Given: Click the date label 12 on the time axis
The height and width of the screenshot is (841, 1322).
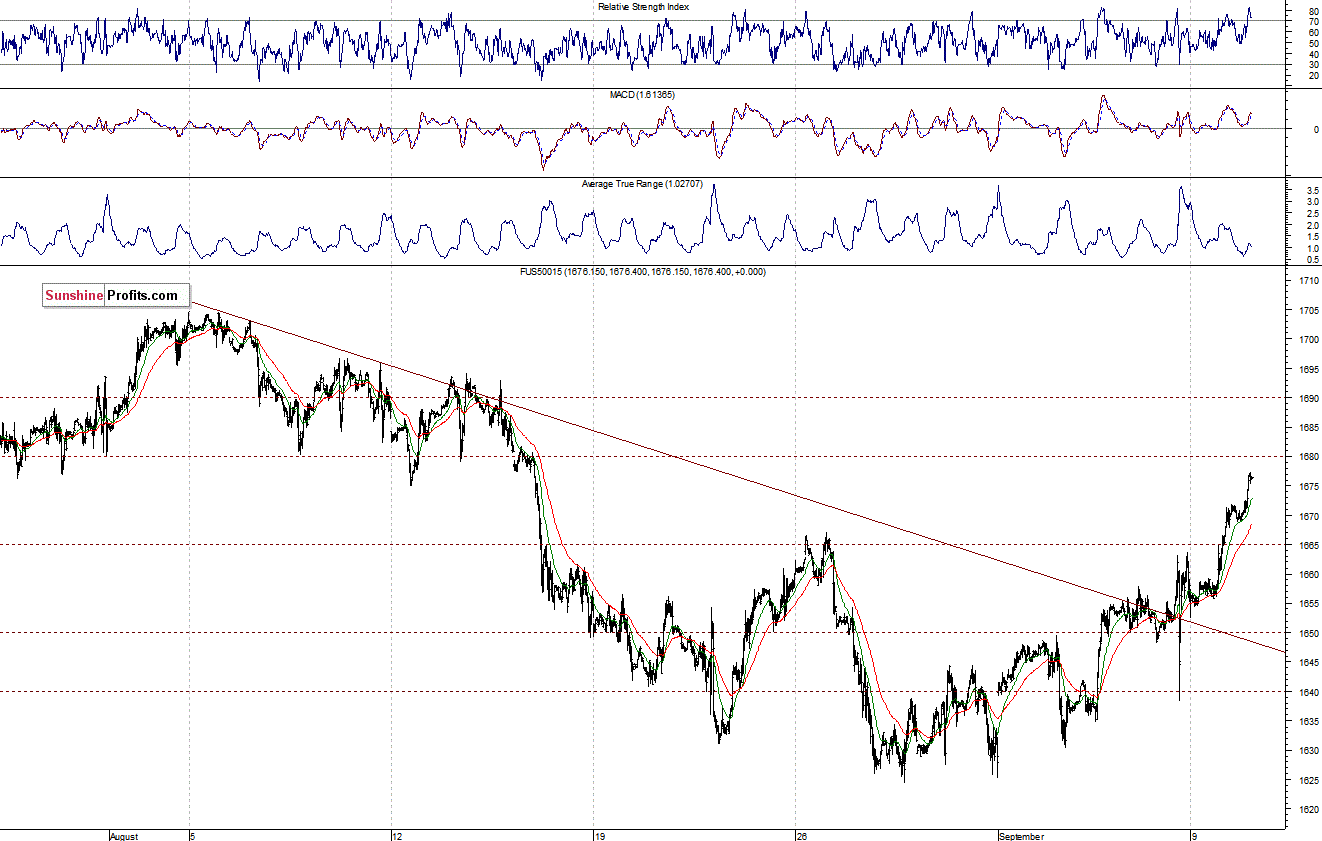Looking at the screenshot, I should tap(398, 835).
